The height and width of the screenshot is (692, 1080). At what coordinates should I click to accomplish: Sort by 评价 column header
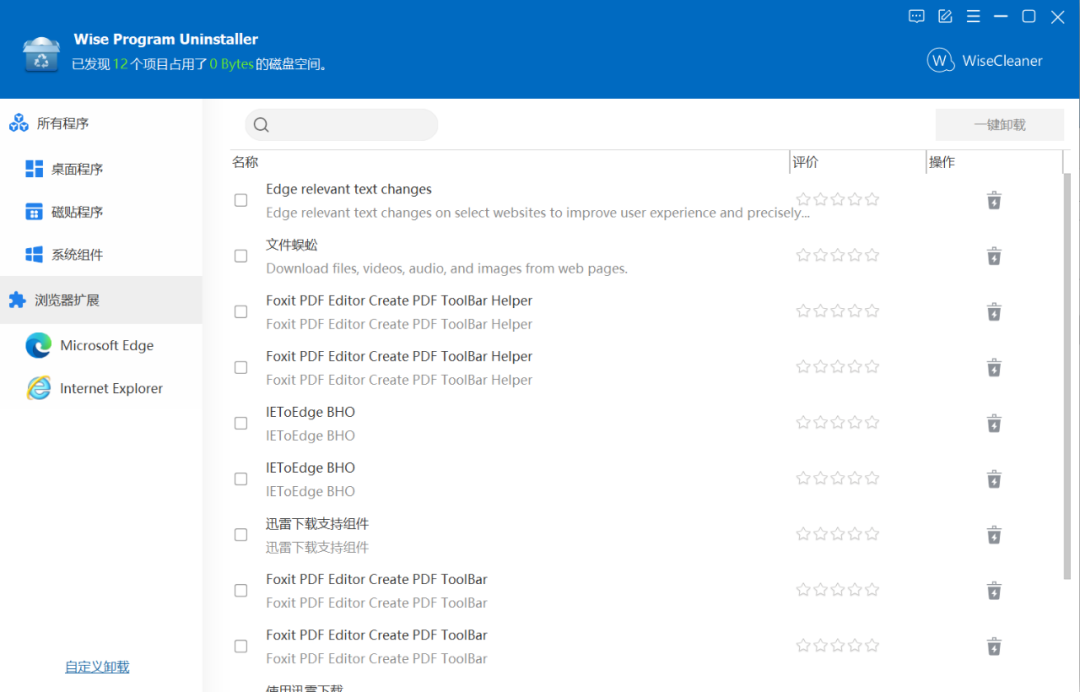tap(858, 162)
